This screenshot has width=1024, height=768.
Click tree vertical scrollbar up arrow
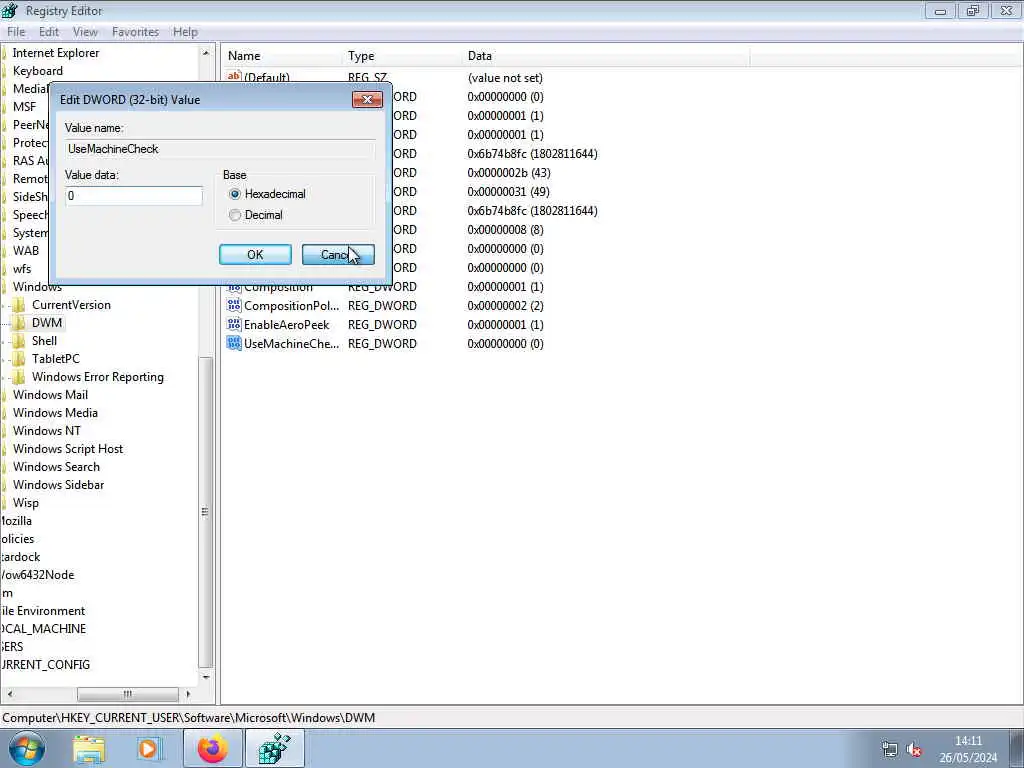coord(206,53)
